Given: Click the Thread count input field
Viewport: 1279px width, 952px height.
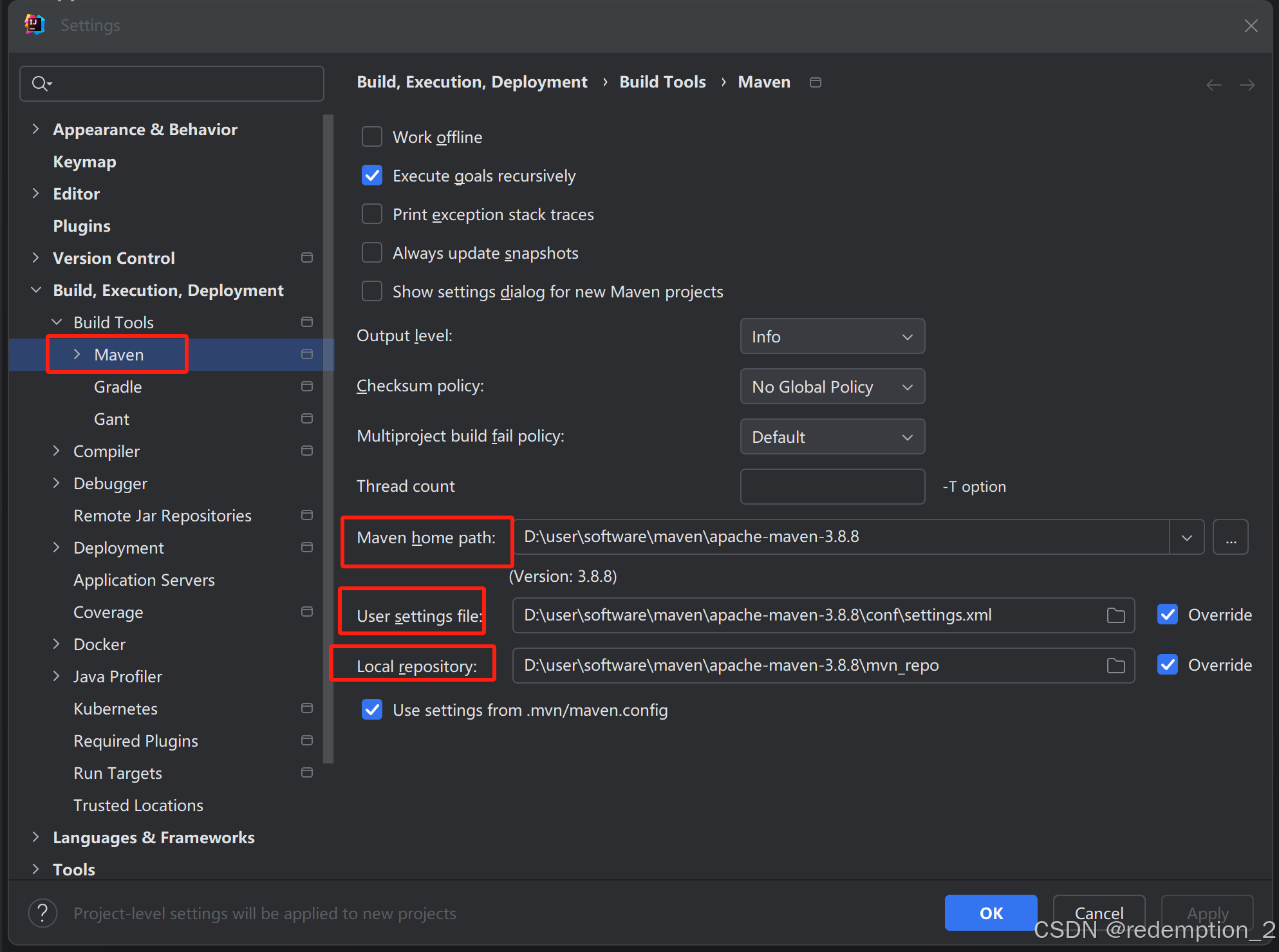Looking at the screenshot, I should [x=832, y=487].
